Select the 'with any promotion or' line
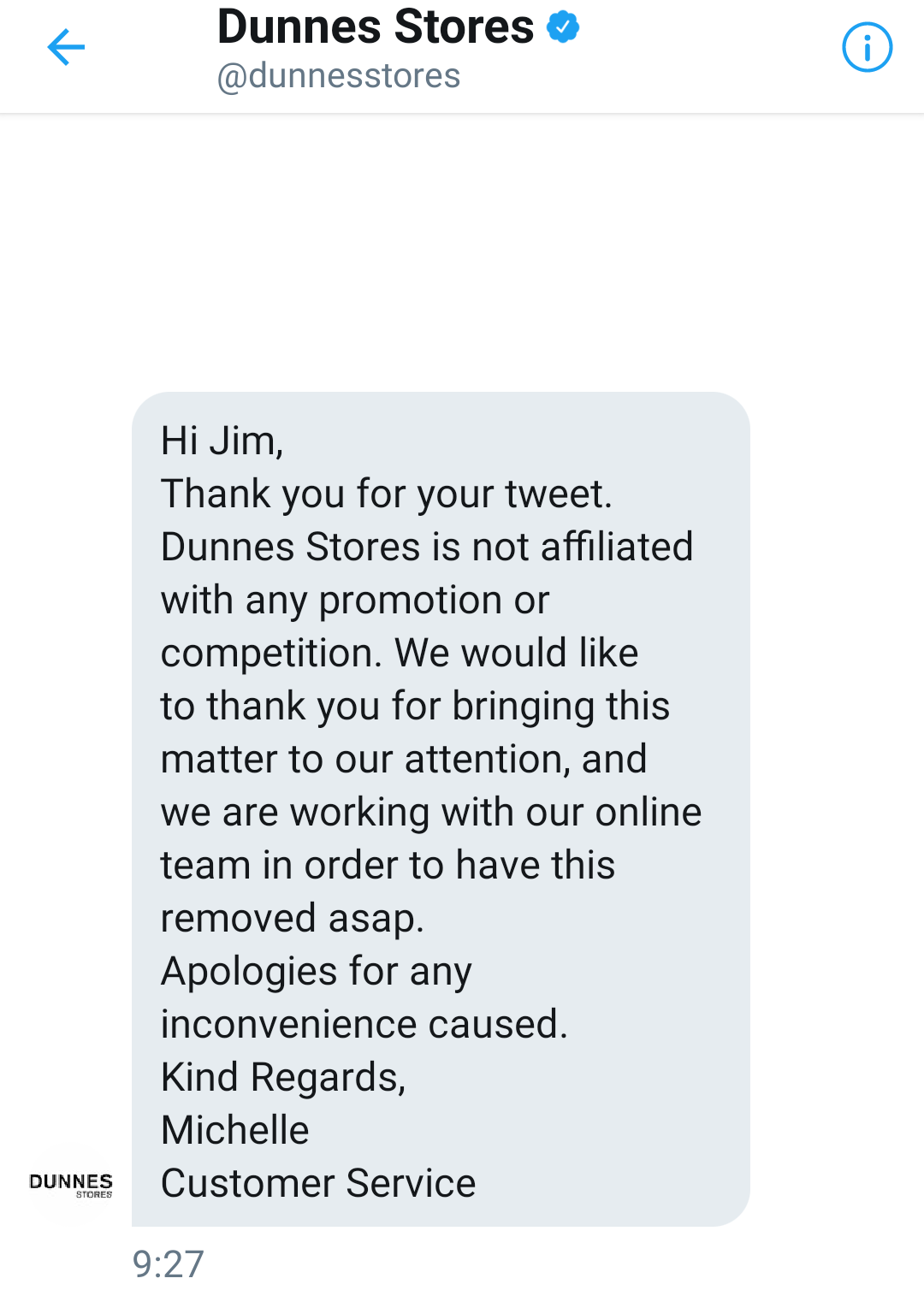The height and width of the screenshot is (1302, 924). tap(355, 601)
